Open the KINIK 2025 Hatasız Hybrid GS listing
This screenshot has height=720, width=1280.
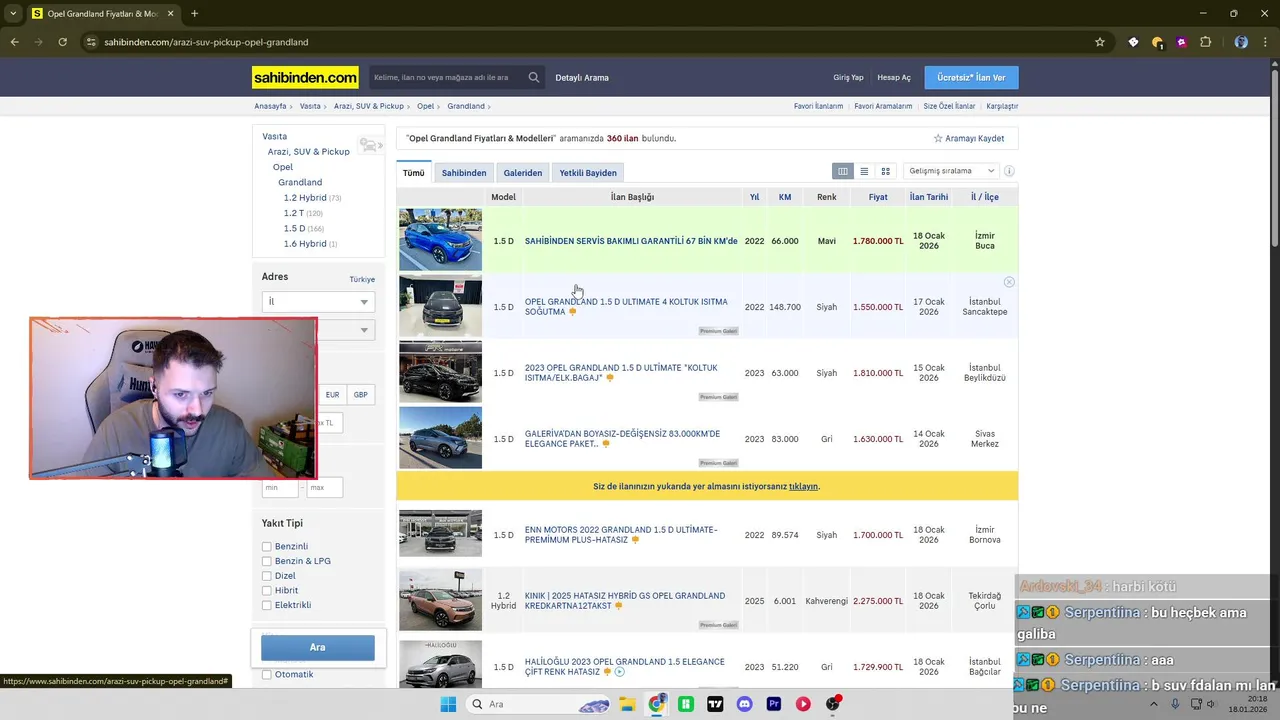tap(624, 601)
